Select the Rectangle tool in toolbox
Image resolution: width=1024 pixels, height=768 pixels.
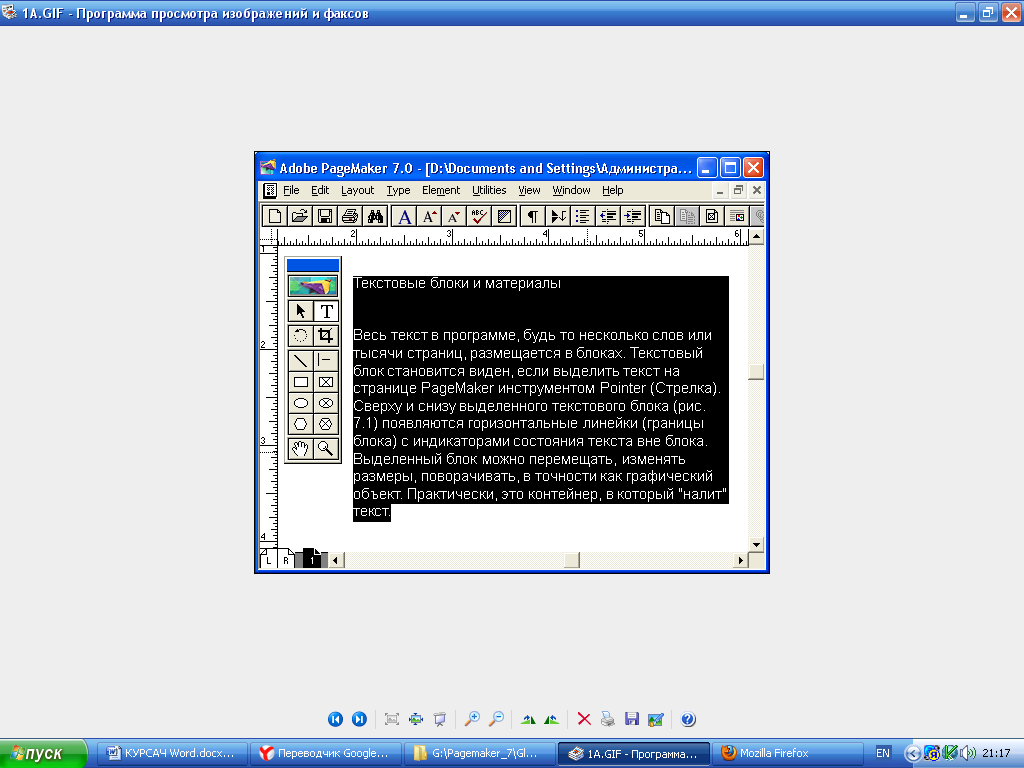tap(300, 382)
